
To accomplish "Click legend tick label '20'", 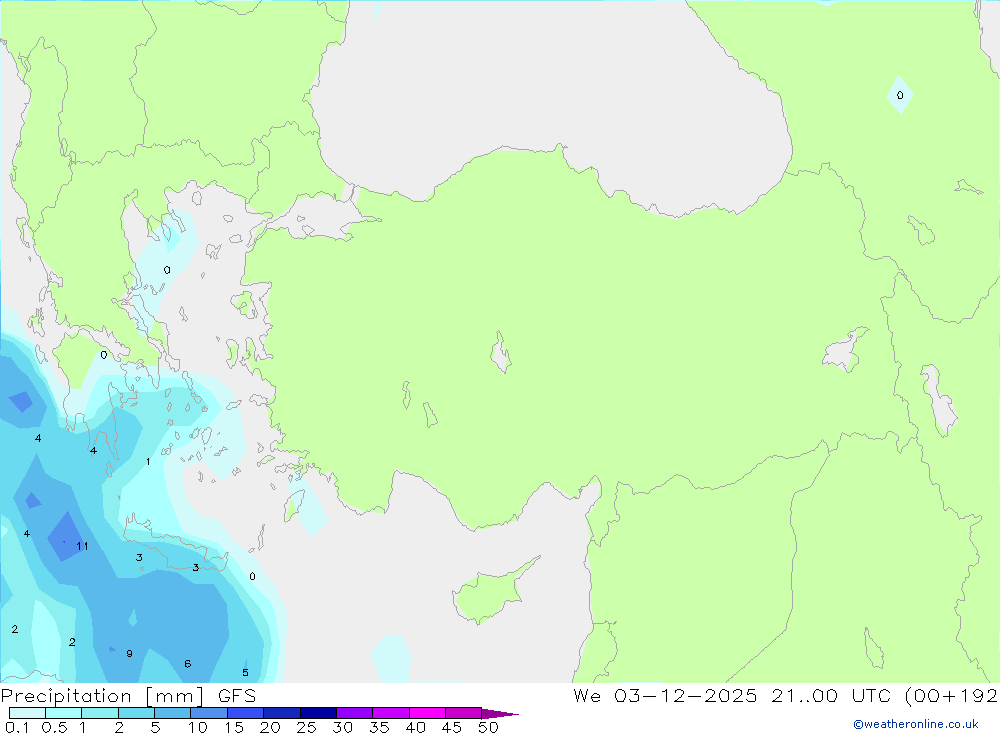I will point(270,727).
